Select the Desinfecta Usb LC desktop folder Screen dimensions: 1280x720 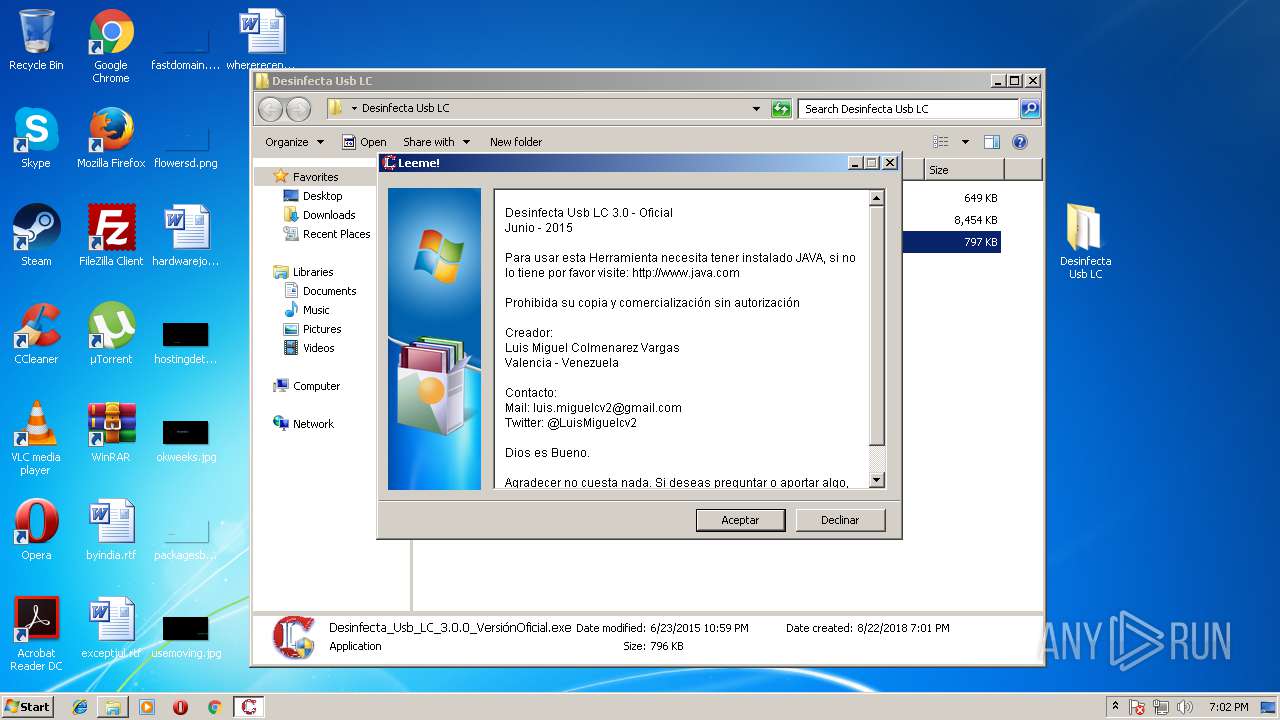1085,242
